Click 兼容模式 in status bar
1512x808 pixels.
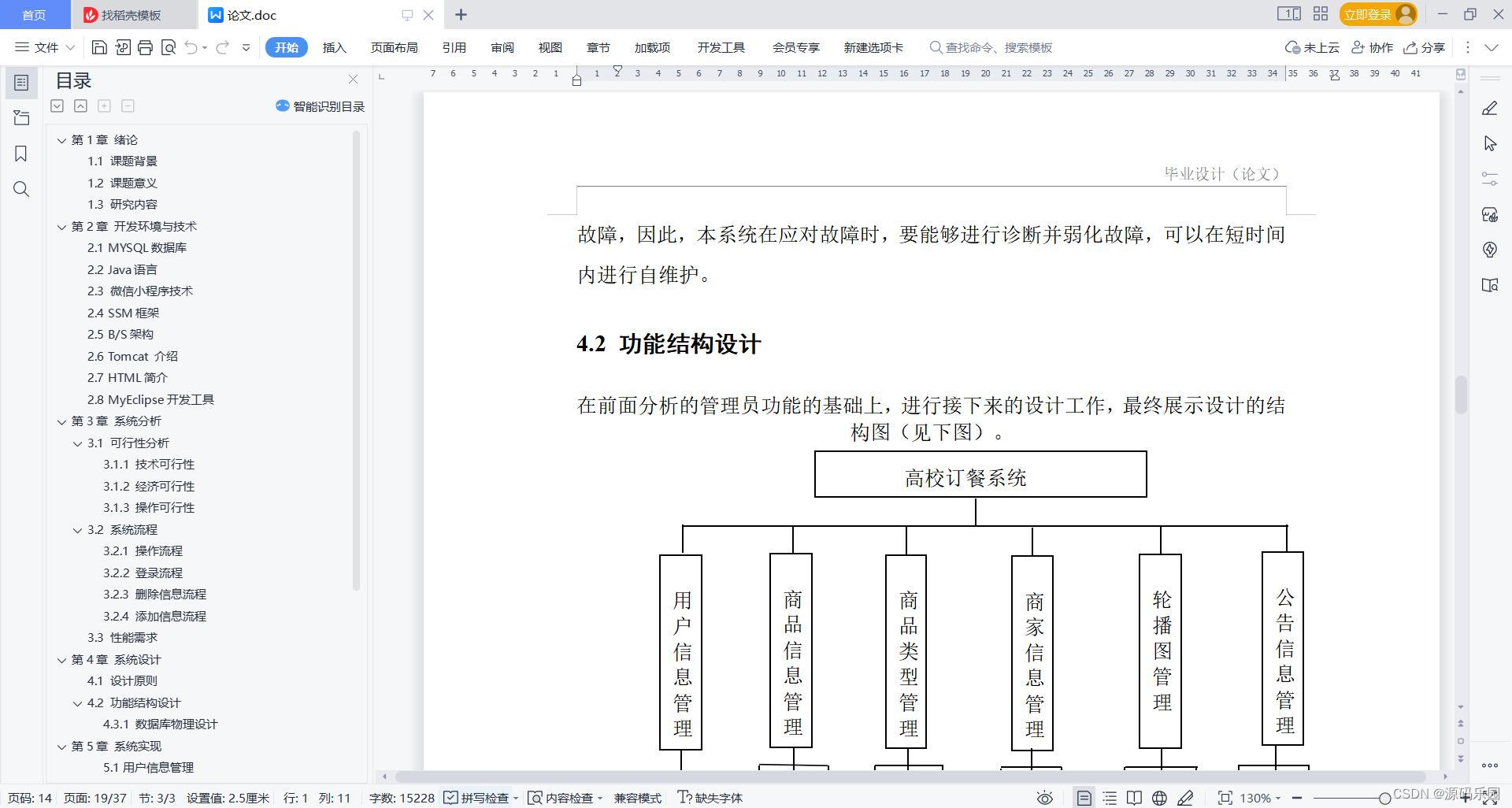637,798
